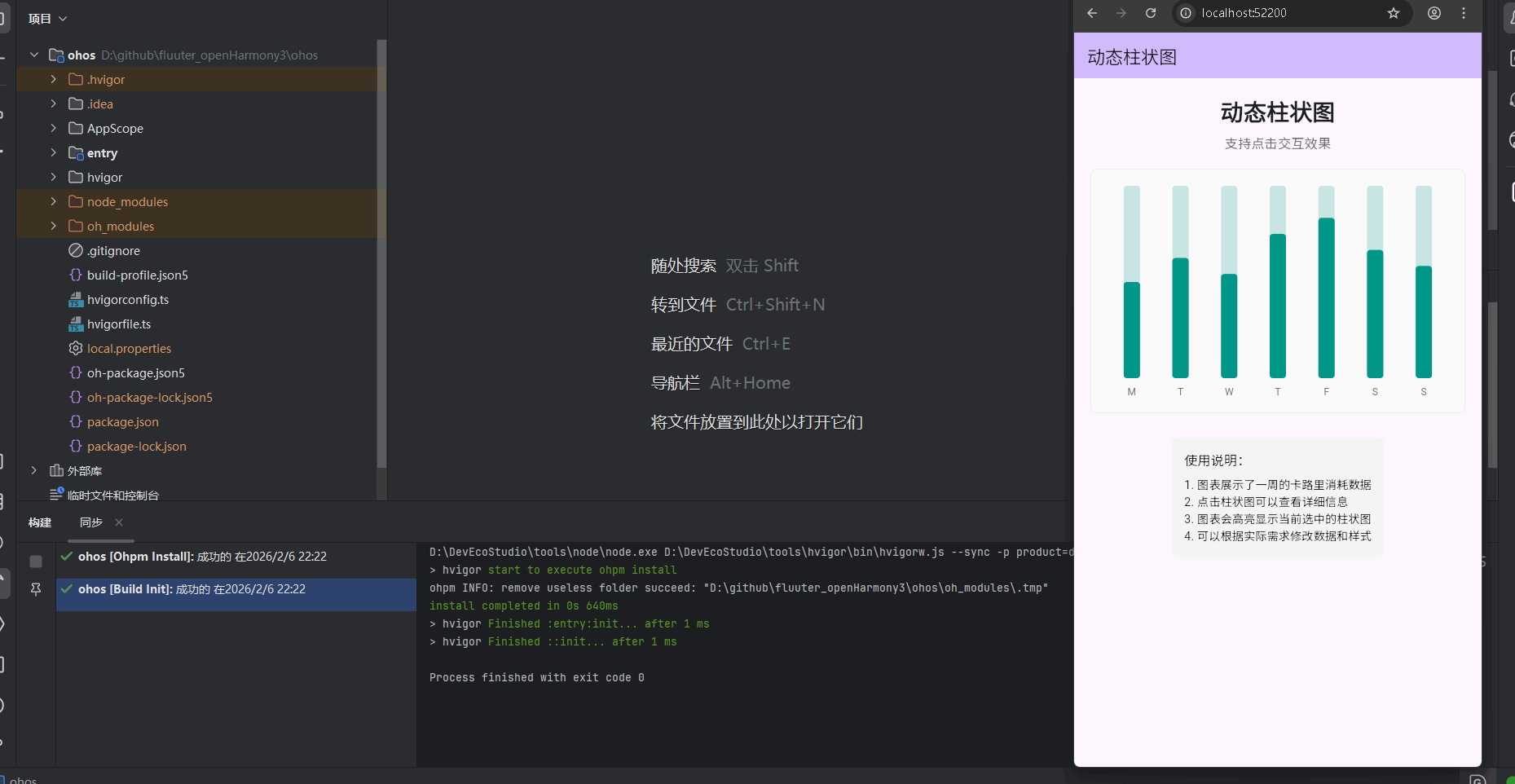This screenshot has width=1515, height=784.
Task: Select hvigorconfig.ts file
Action: (x=128, y=300)
